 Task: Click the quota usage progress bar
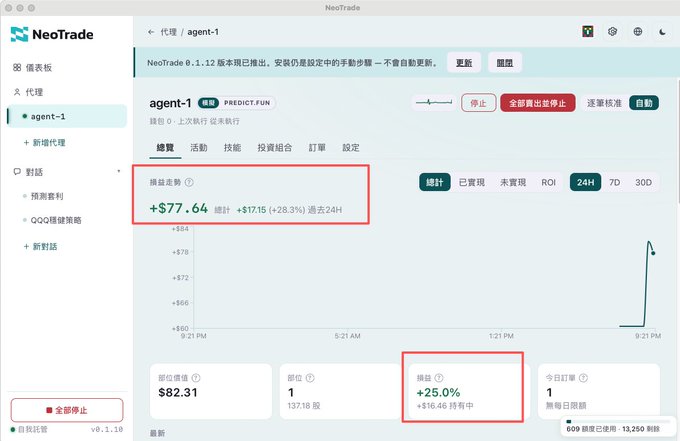coord(618,421)
